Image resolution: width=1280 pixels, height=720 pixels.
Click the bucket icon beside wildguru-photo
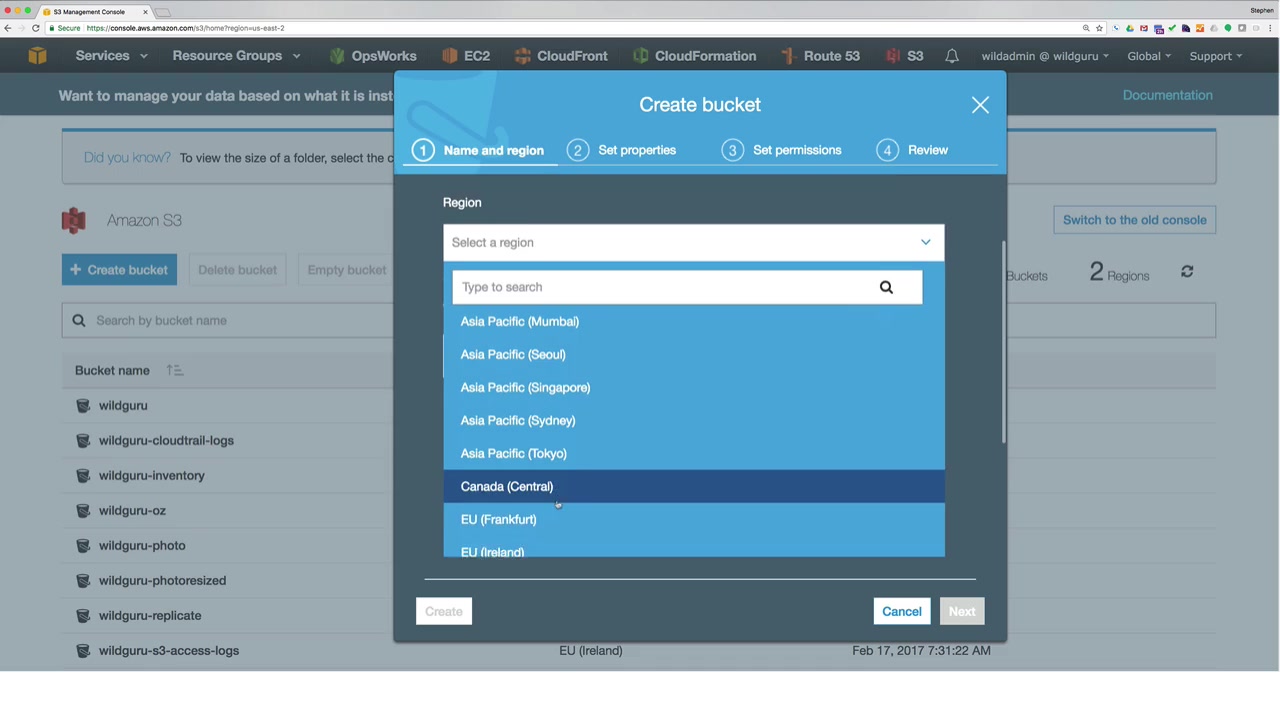(83, 545)
